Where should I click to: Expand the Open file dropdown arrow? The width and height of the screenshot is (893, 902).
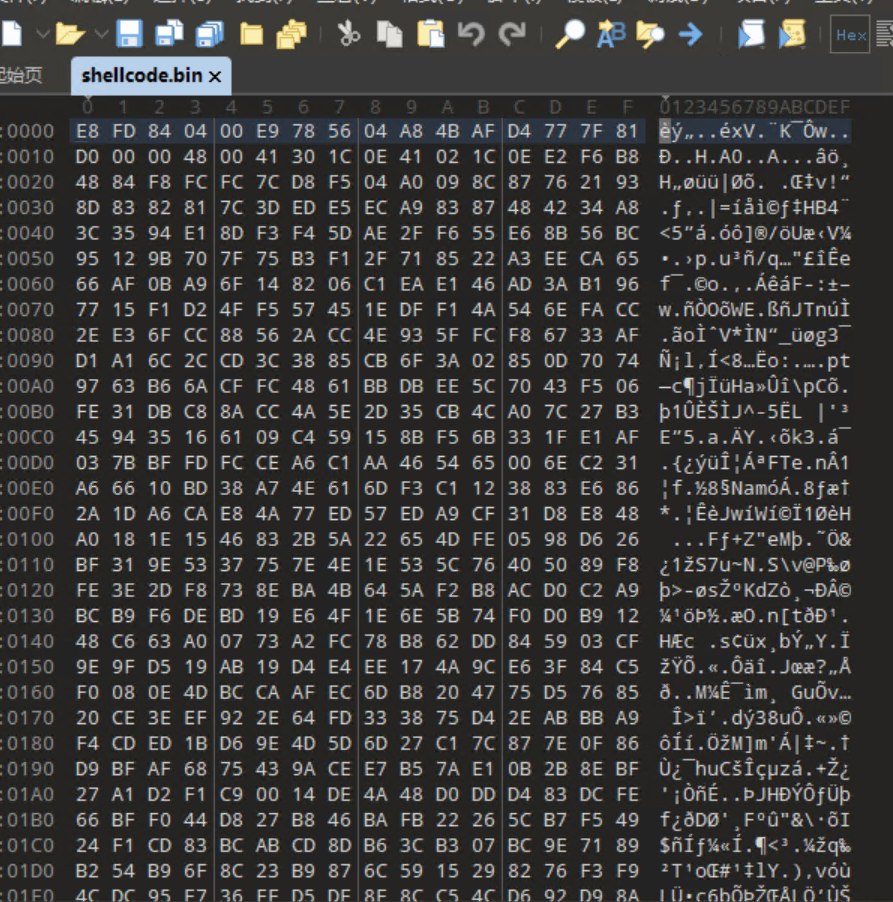(101, 35)
